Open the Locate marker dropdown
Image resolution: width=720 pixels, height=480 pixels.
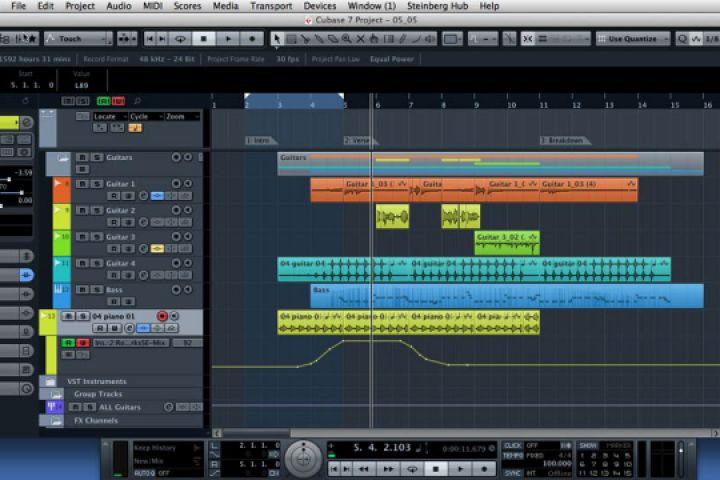click(110, 117)
